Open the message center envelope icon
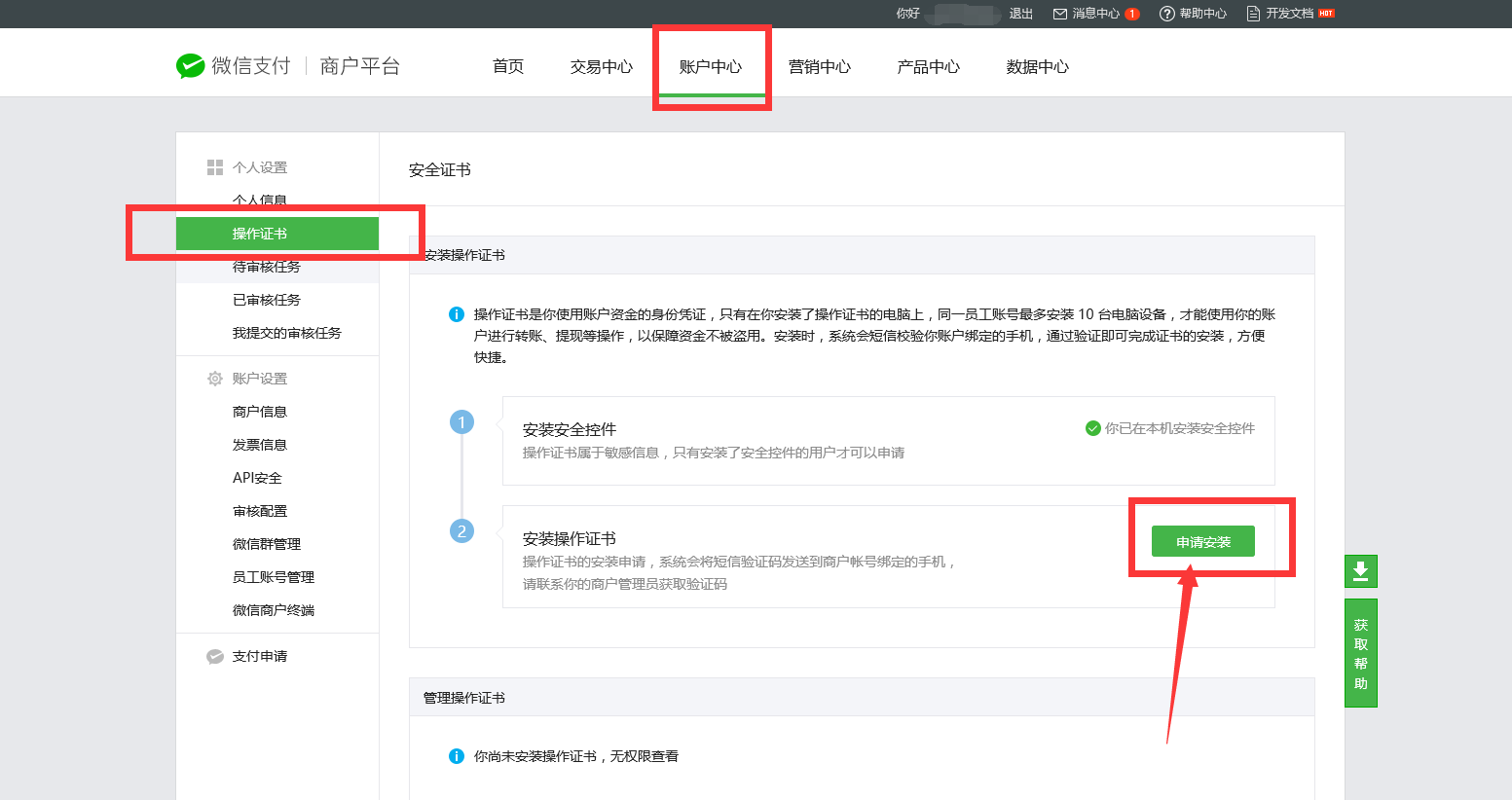The width and height of the screenshot is (1512, 800). tap(1060, 14)
